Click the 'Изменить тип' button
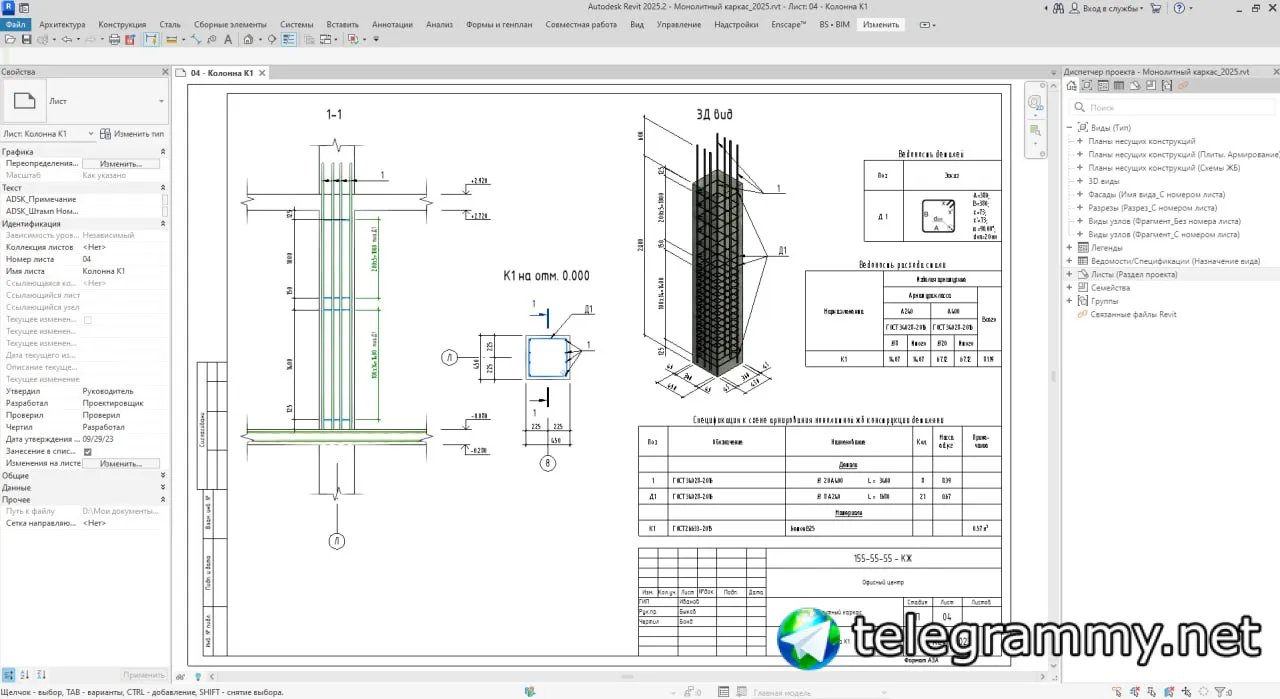Viewport: 1280px width, 699px height. [x=132, y=133]
